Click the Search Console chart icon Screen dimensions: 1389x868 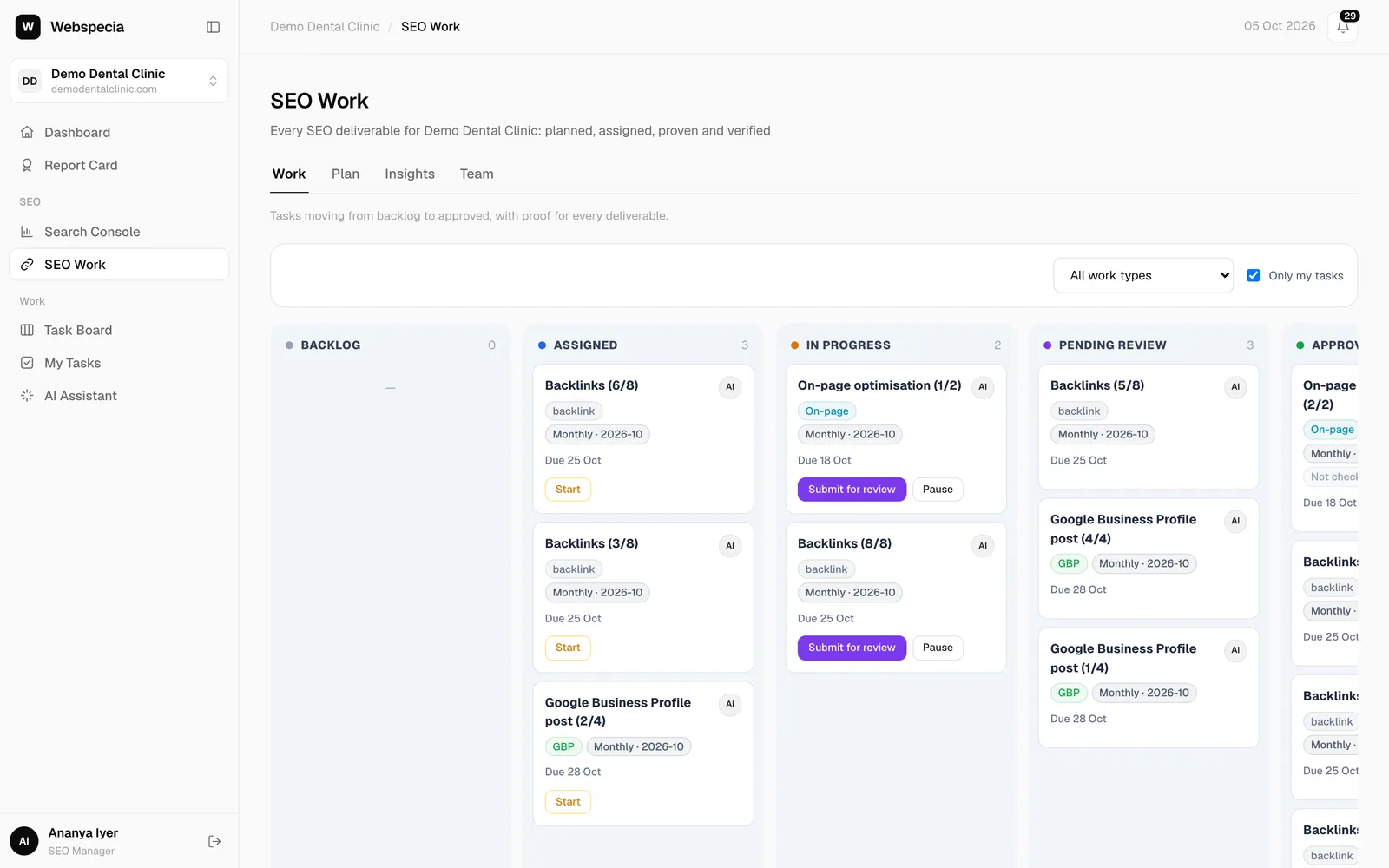27,232
